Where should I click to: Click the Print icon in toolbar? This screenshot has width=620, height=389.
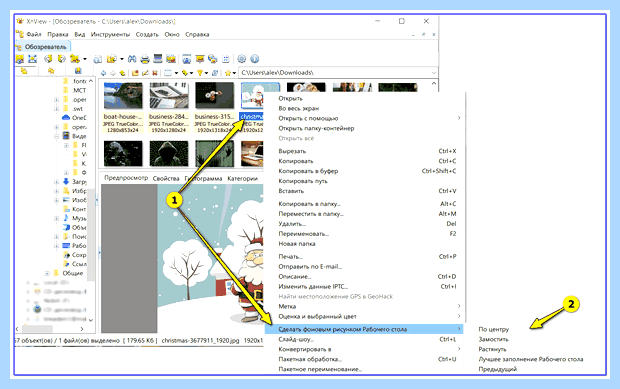[145, 59]
